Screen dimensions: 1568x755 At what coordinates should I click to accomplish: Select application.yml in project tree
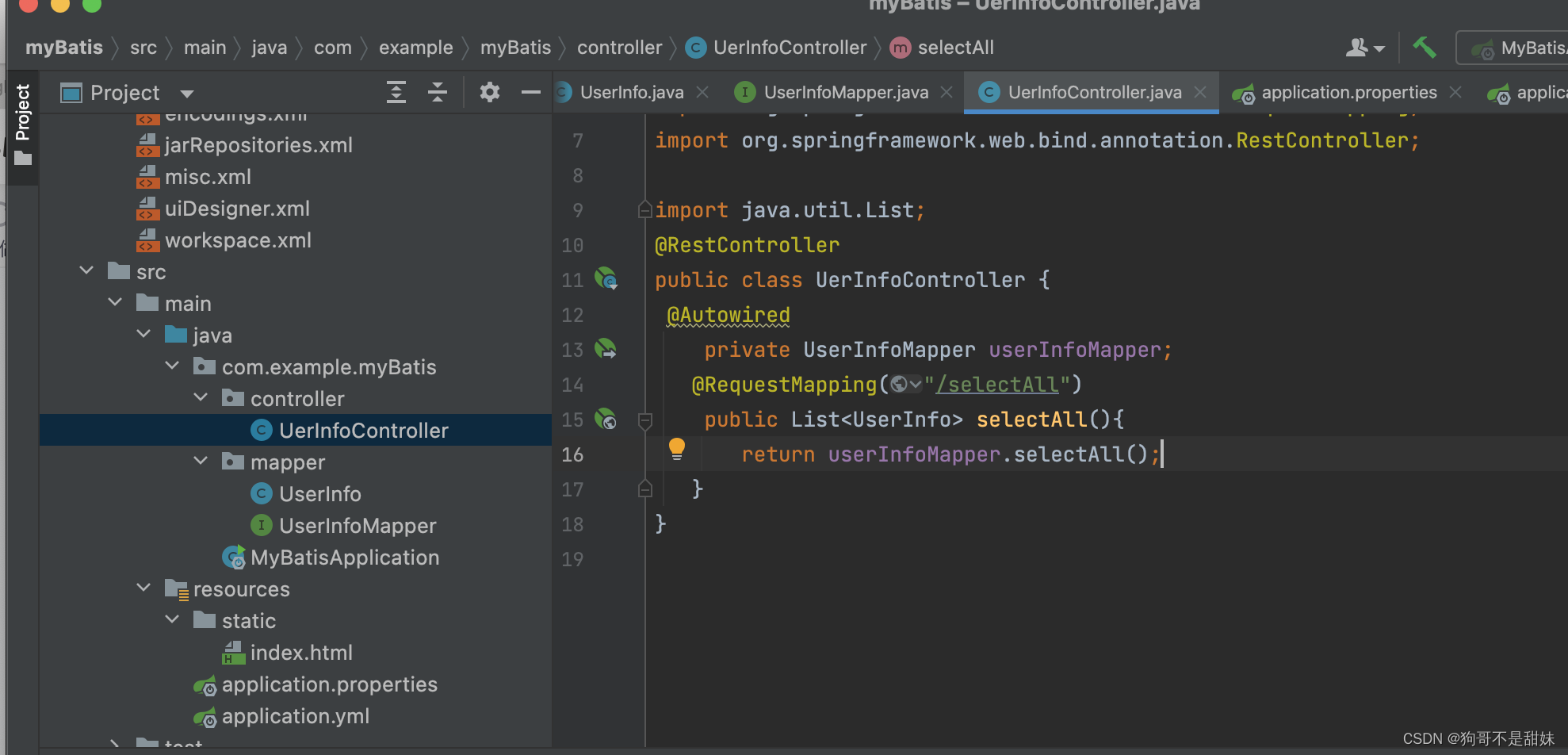(295, 716)
